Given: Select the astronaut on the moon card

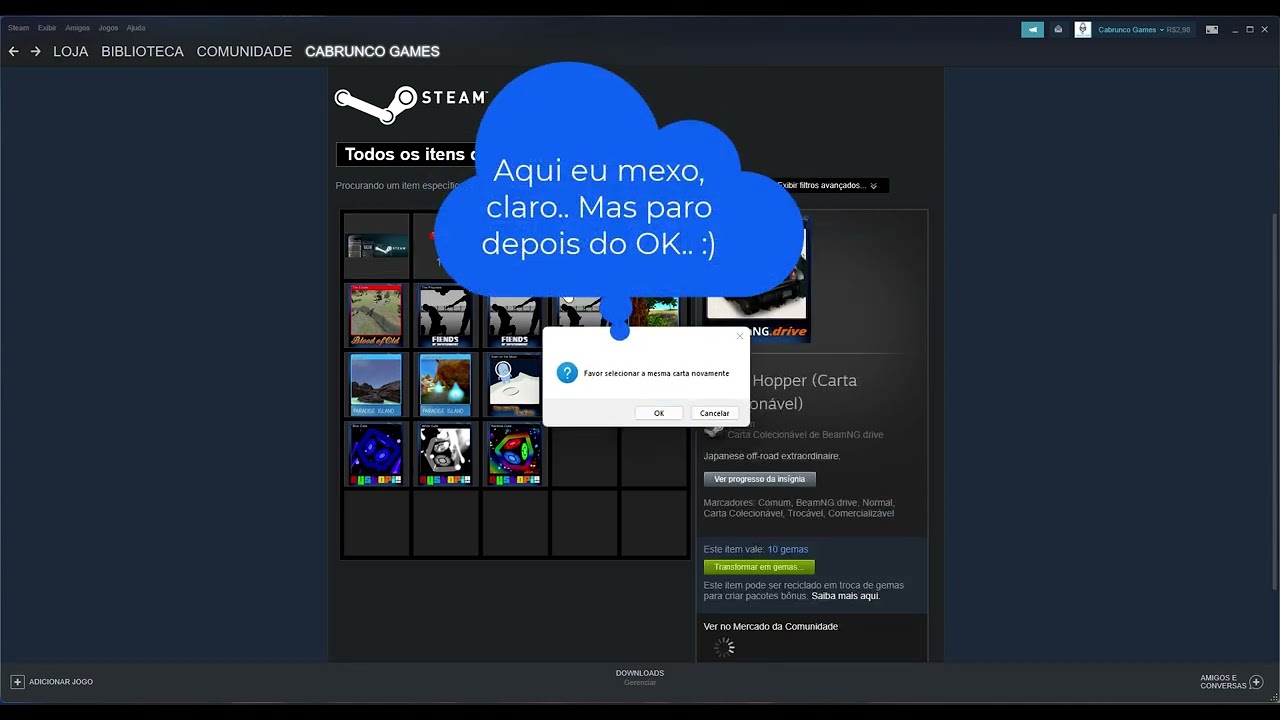Looking at the screenshot, I should click(x=514, y=384).
